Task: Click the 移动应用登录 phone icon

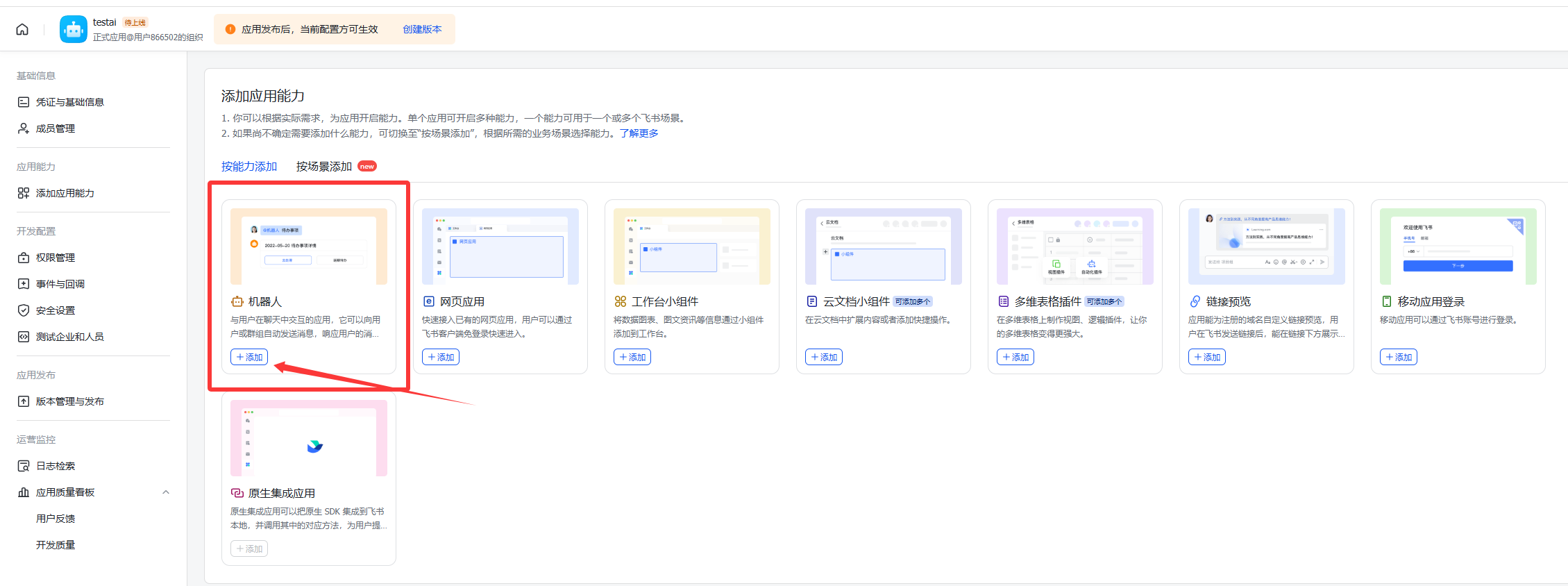Action: click(1387, 301)
